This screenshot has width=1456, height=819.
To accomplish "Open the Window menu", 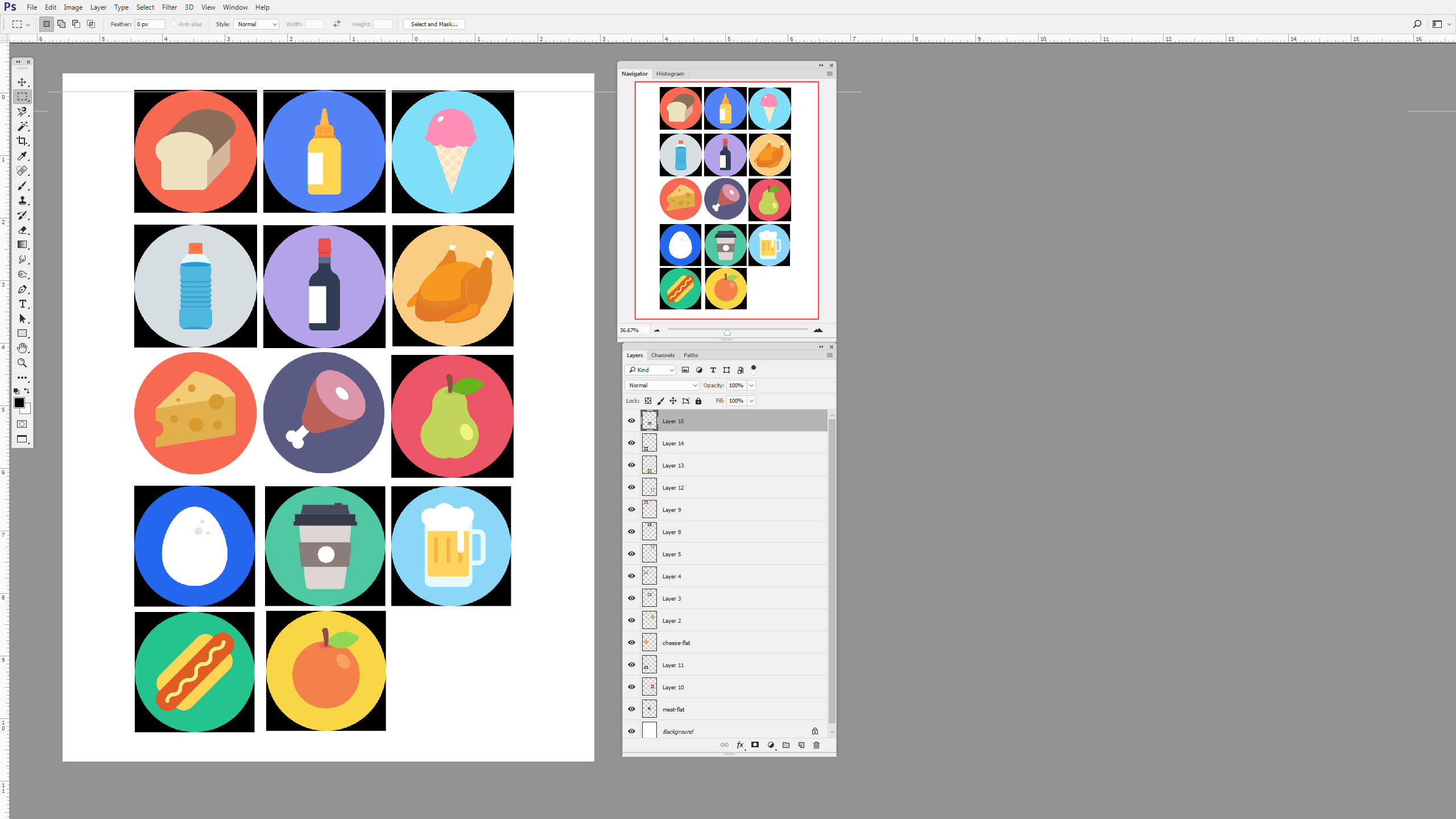I will point(235,7).
